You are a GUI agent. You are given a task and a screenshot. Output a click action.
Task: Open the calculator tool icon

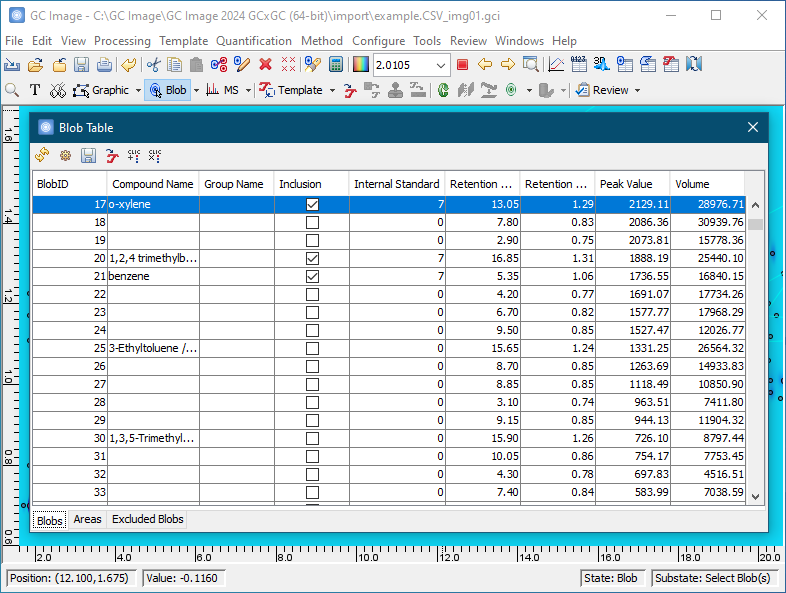tap(336, 64)
